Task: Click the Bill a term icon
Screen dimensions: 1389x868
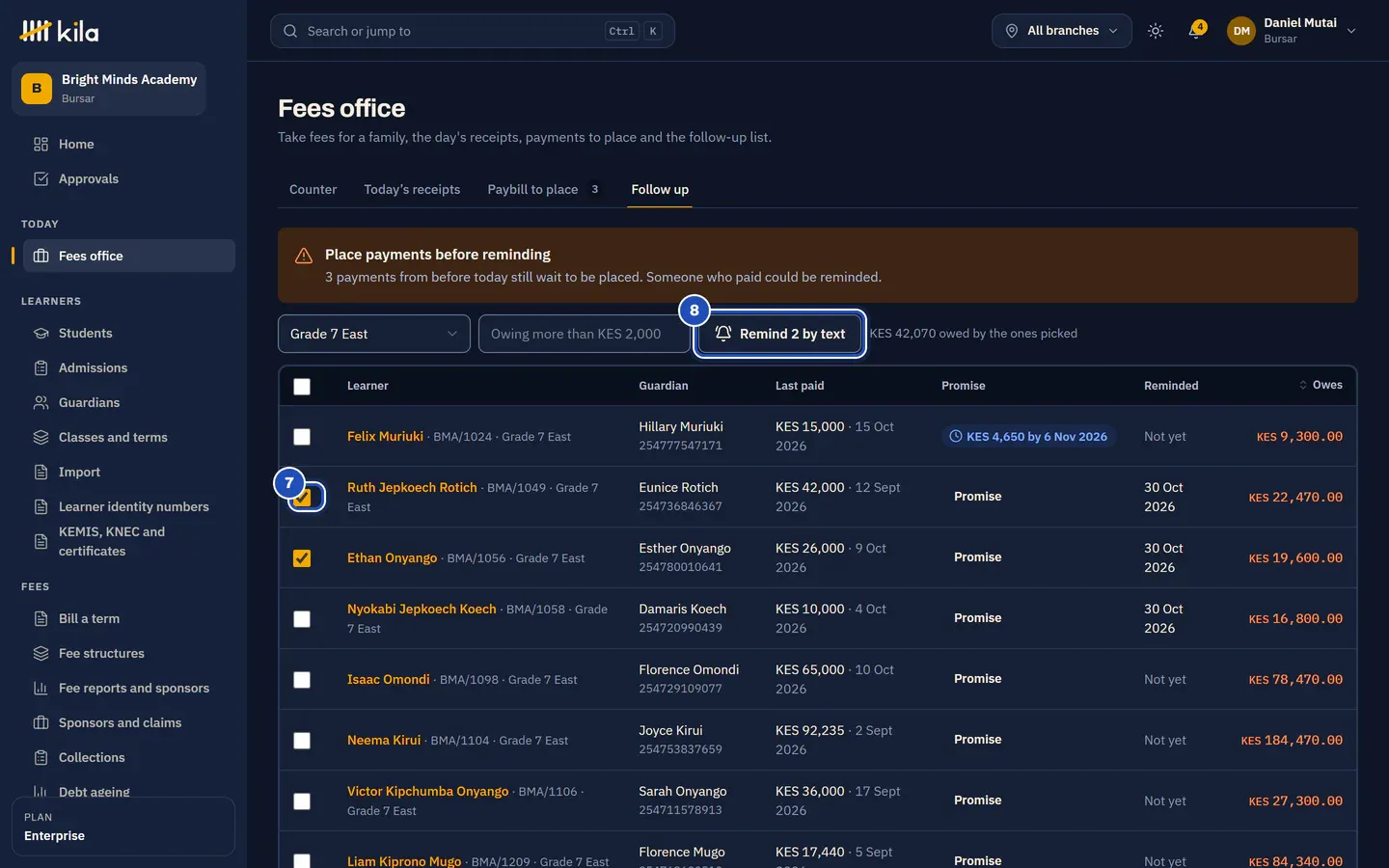Action: 41,618
